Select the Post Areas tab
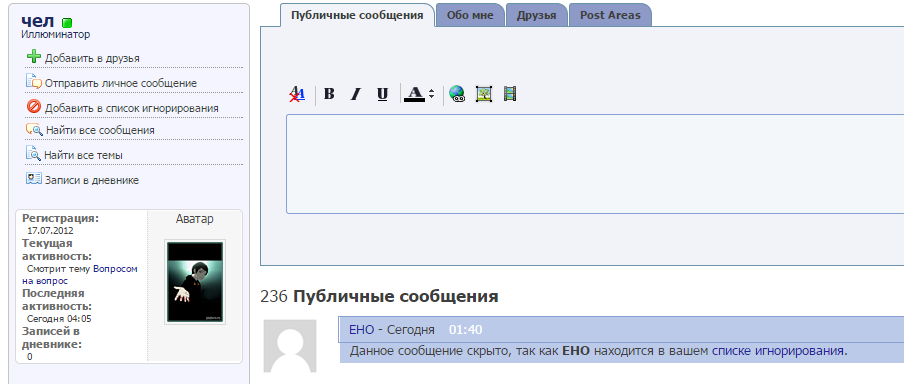Screen dimensions: 904x384 (x=610, y=16)
